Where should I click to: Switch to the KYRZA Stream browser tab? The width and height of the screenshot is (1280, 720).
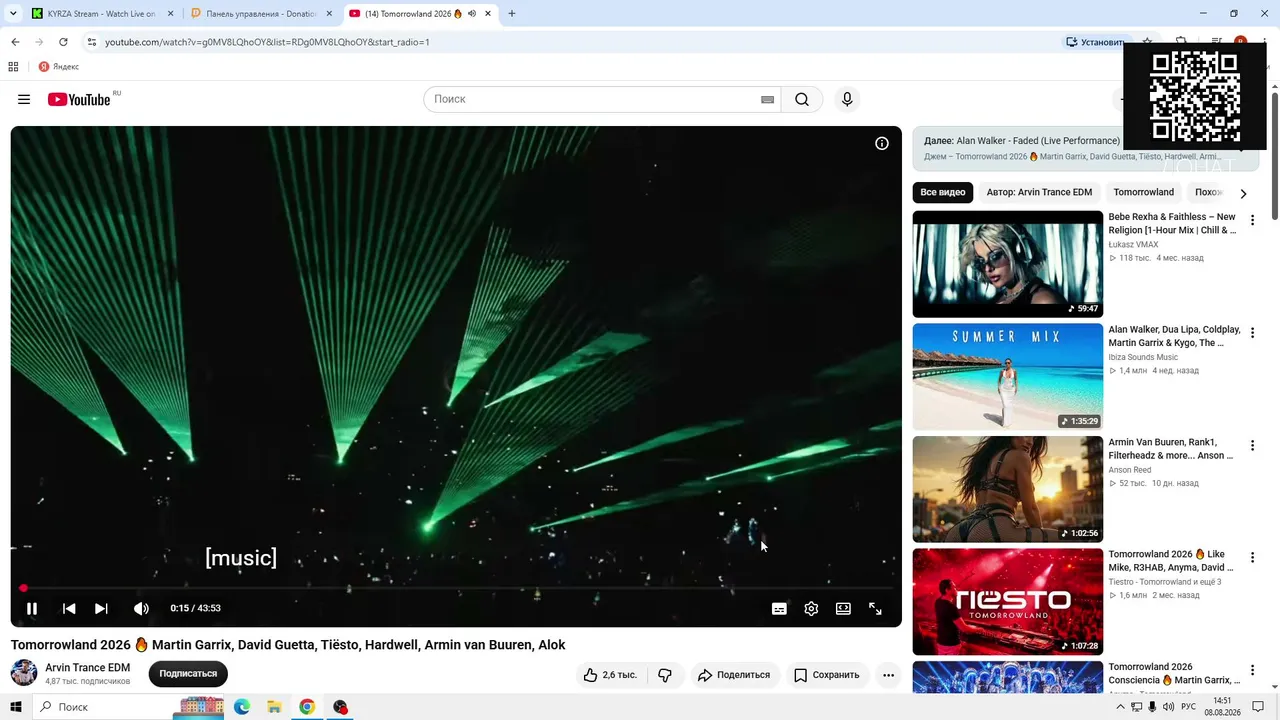[x=102, y=14]
